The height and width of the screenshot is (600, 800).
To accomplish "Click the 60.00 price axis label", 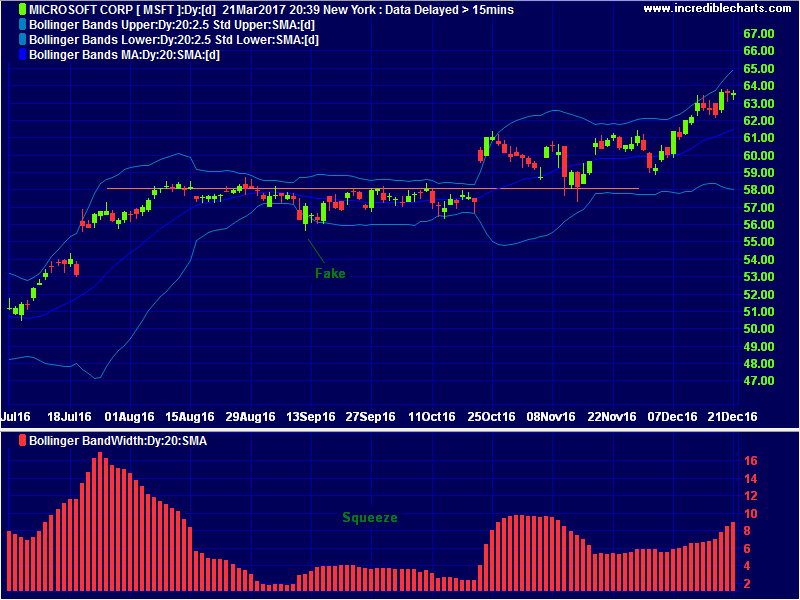I will pos(759,156).
